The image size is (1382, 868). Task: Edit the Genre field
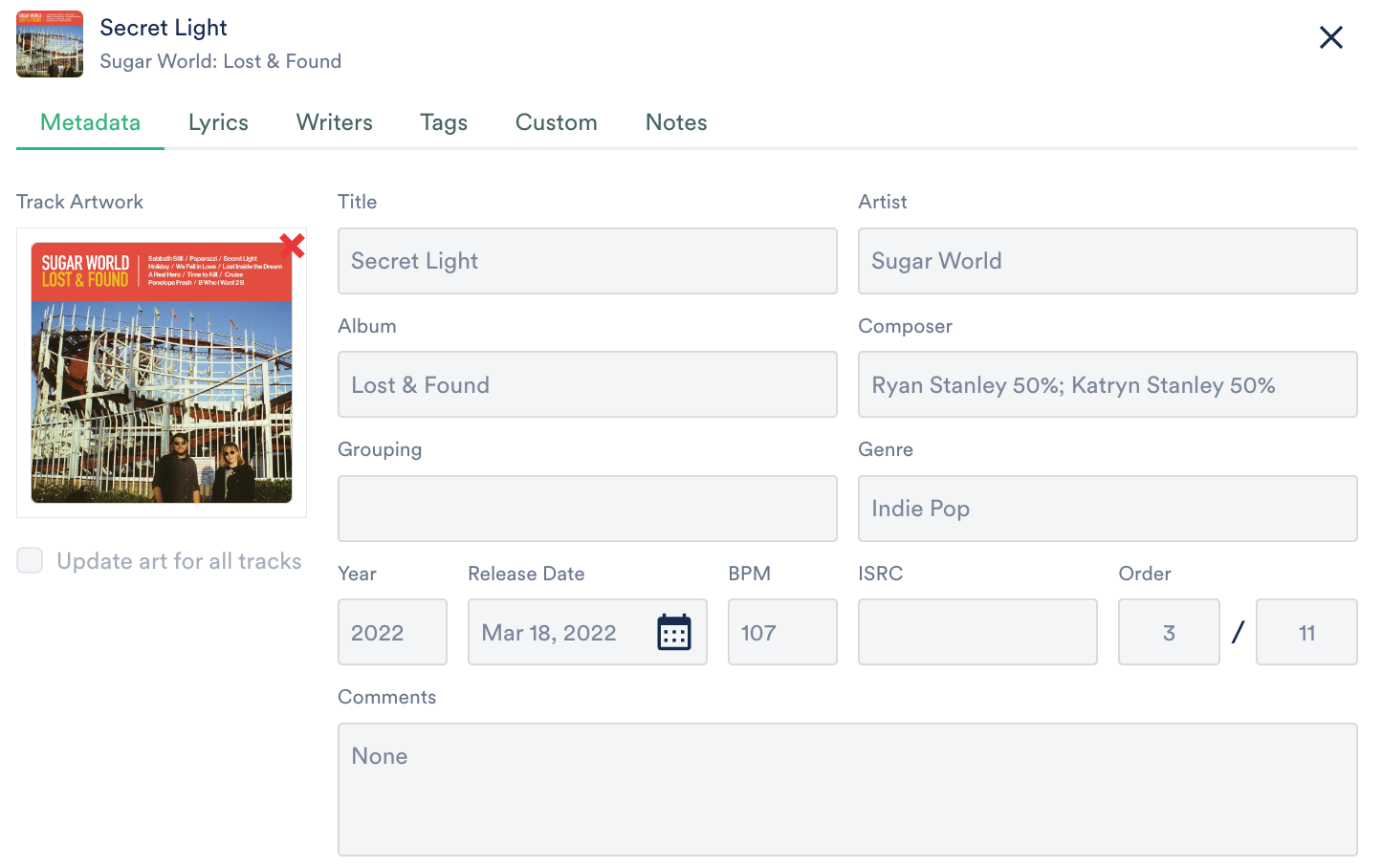point(1108,509)
